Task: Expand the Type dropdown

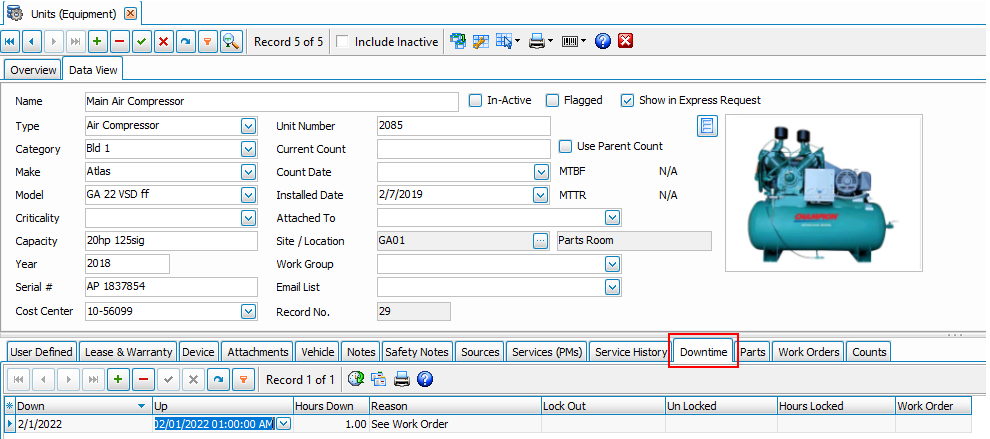Action: point(248,126)
